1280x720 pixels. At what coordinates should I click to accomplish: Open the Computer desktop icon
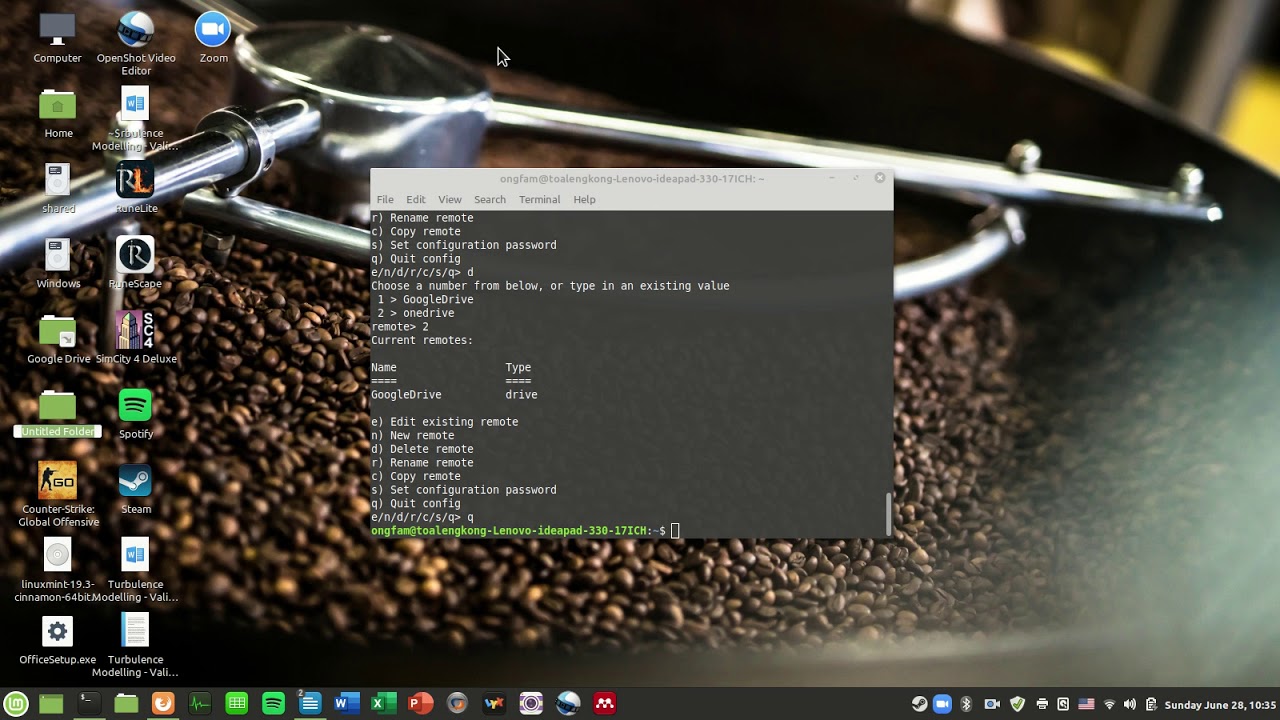[x=57, y=38]
